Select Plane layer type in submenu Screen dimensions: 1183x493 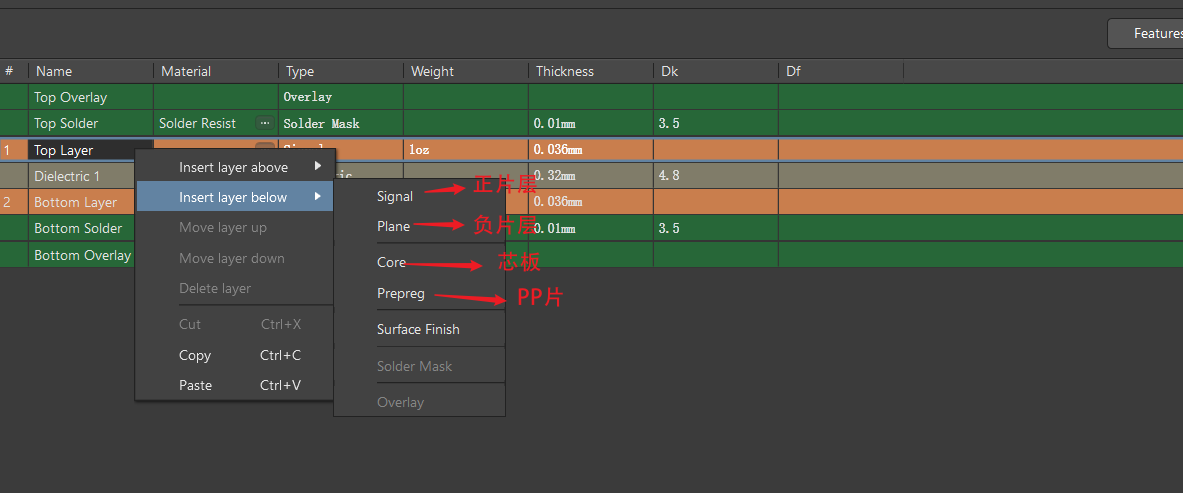click(x=393, y=226)
